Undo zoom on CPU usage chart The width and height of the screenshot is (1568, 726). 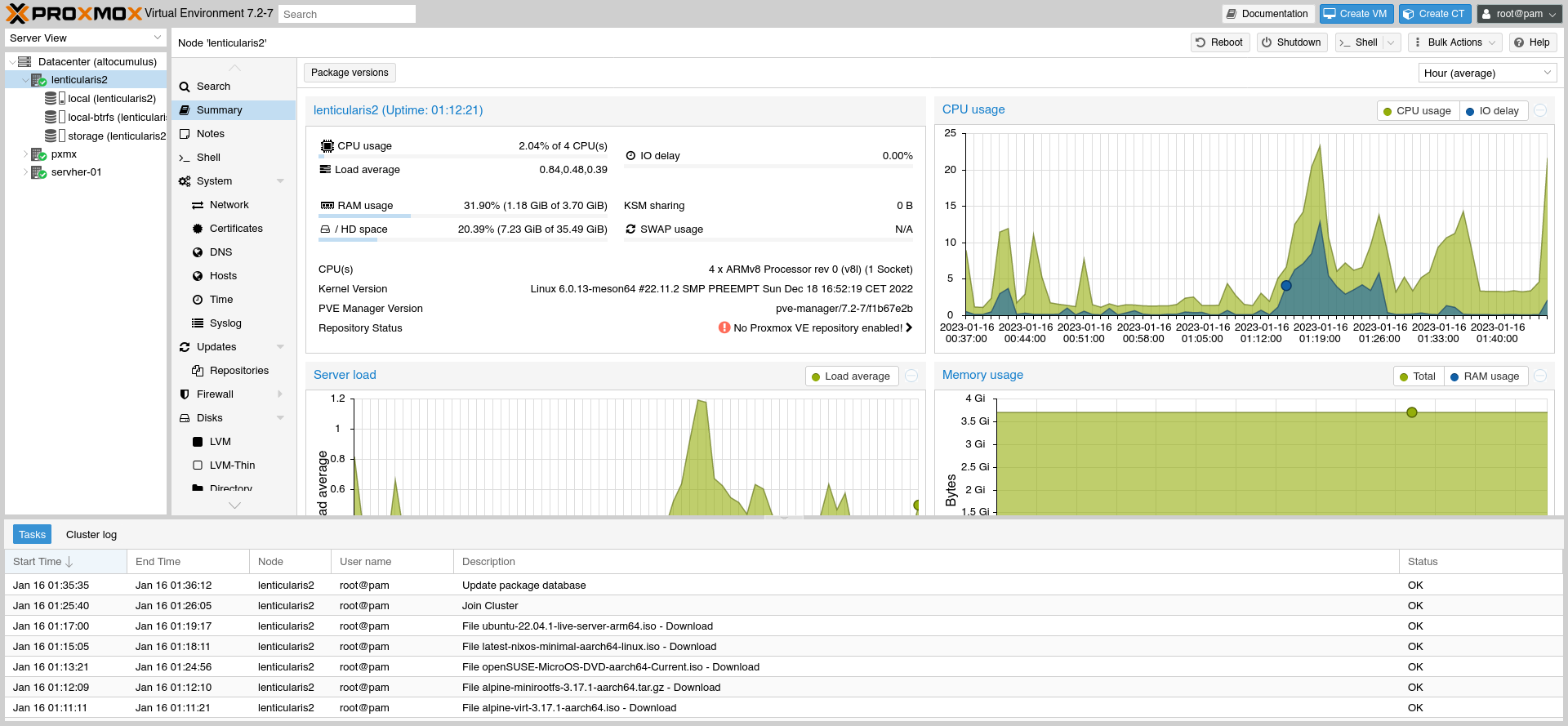1540,111
